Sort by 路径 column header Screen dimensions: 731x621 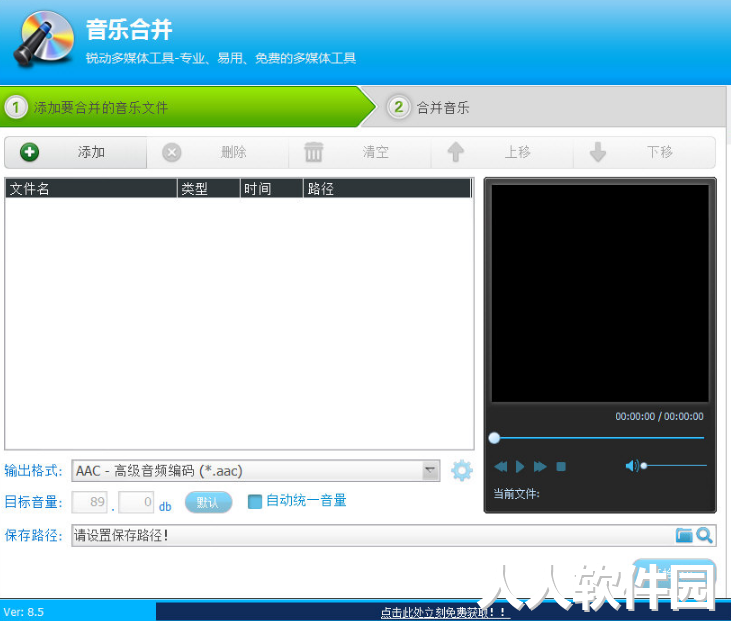[x=387, y=189]
